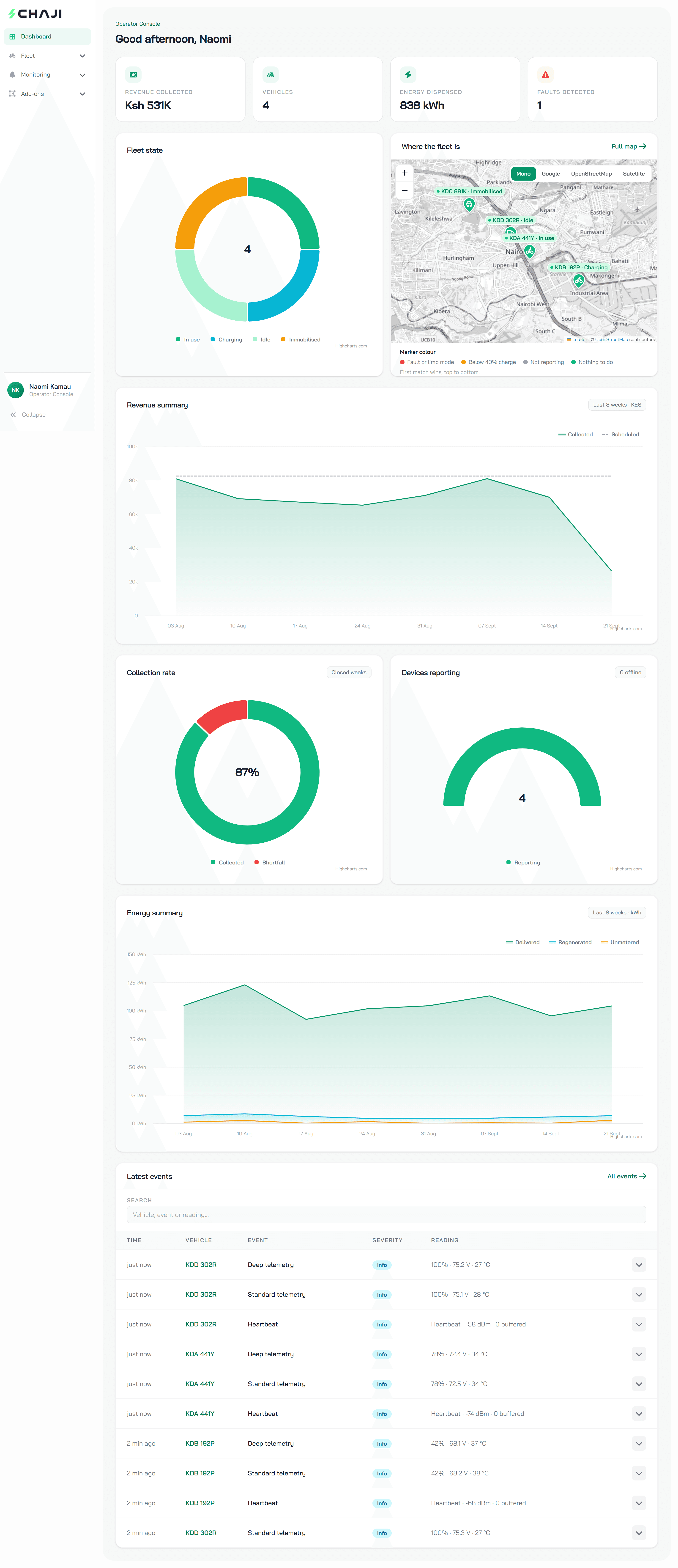
Task: Click the Dashboard grid icon in sidebar
Action: [x=12, y=36]
